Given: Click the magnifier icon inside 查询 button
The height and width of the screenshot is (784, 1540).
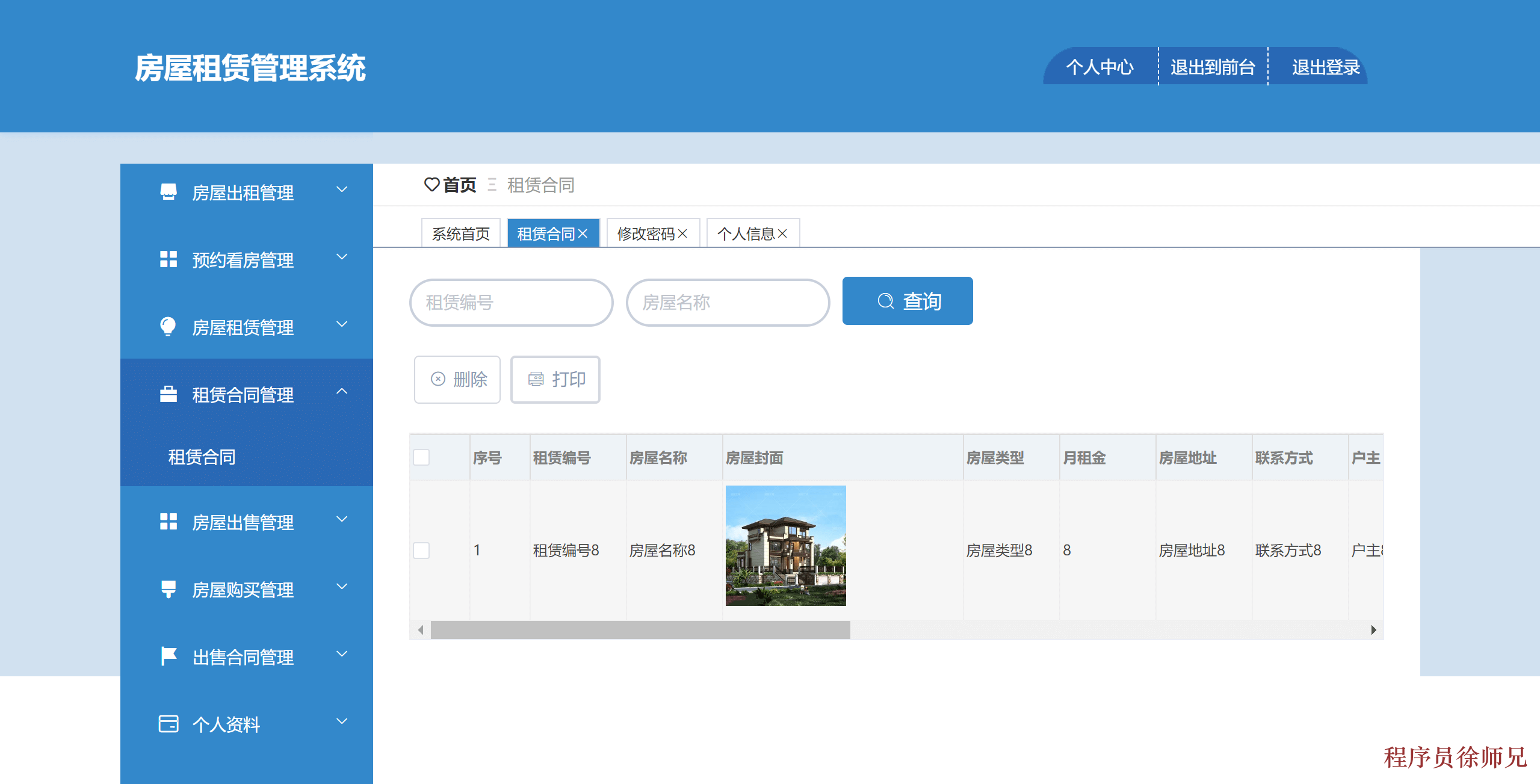Looking at the screenshot, I should [885, 301].
